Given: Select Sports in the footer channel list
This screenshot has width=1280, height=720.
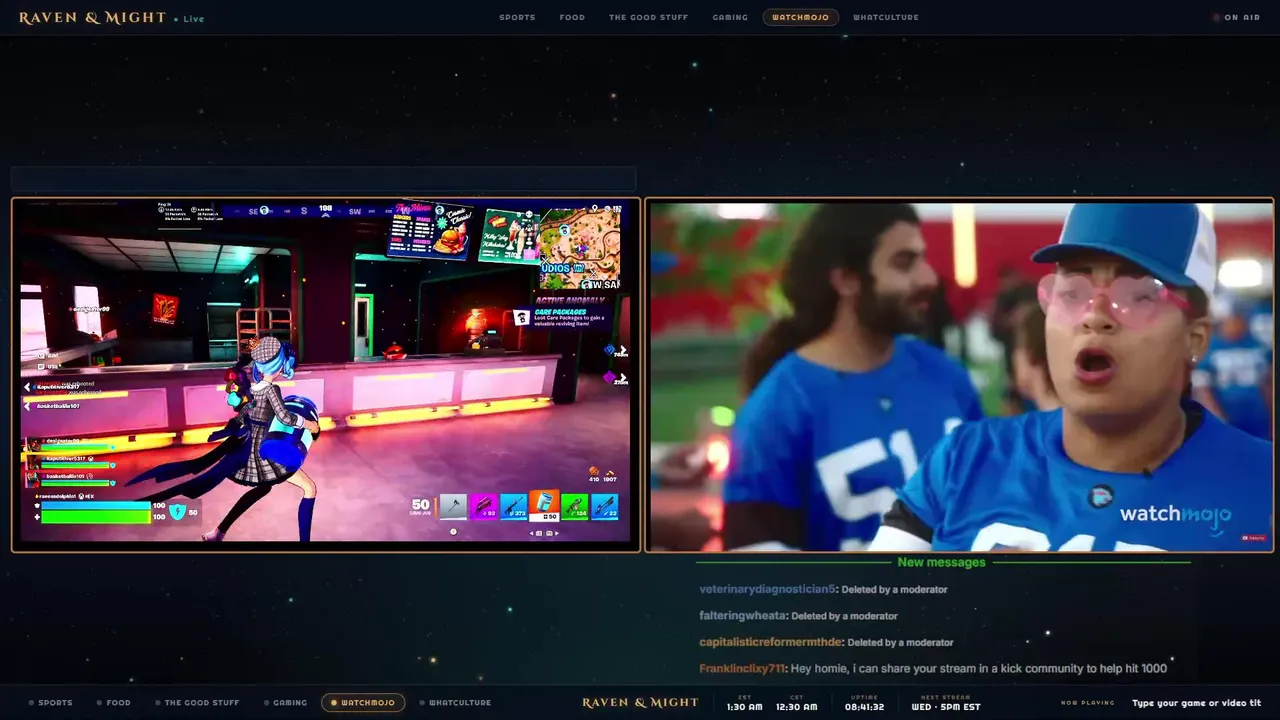Looking at the screenshot, I should pos(51,703).
